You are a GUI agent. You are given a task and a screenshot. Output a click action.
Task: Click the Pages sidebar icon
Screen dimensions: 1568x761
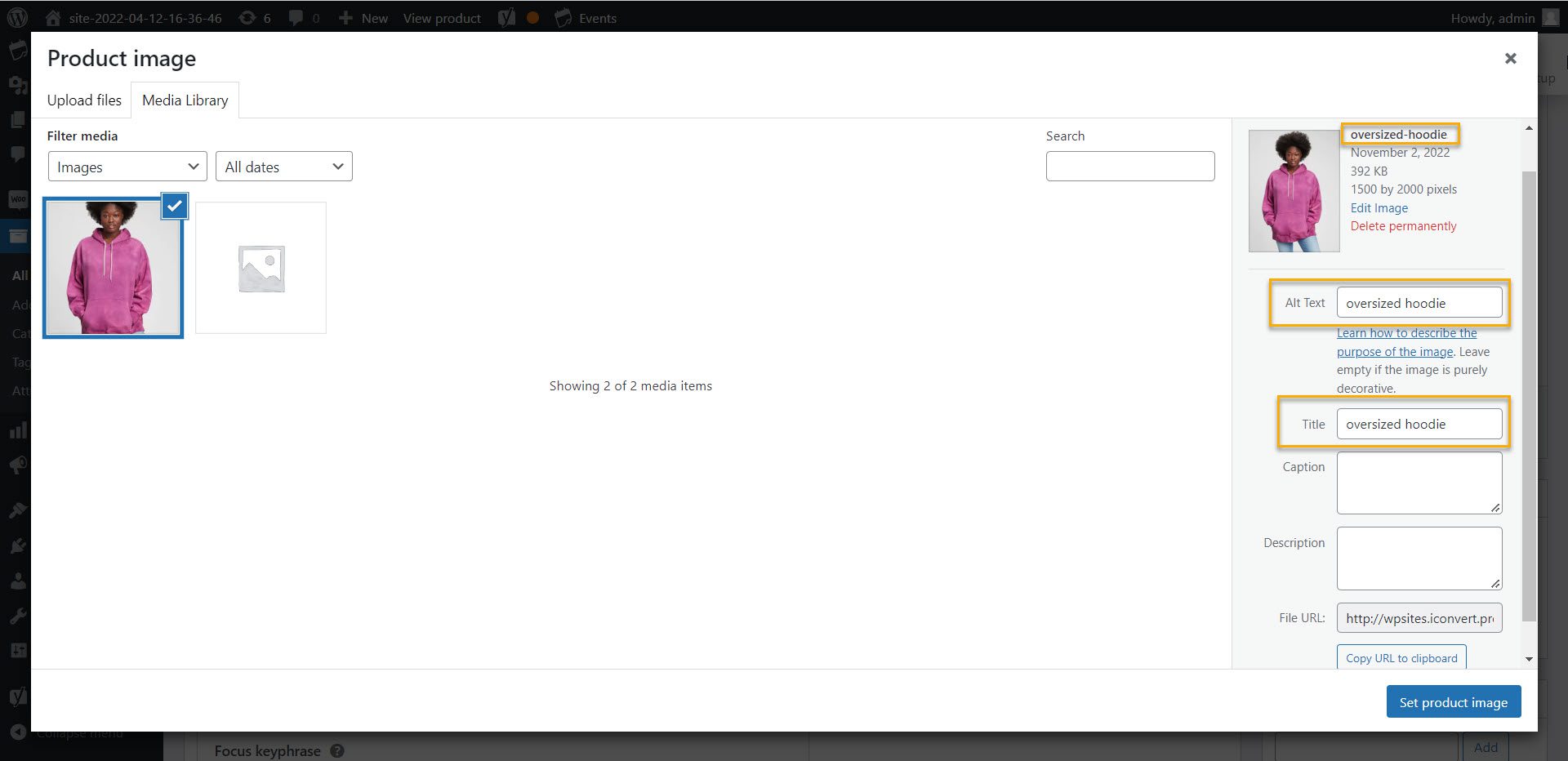click(17, 119)
